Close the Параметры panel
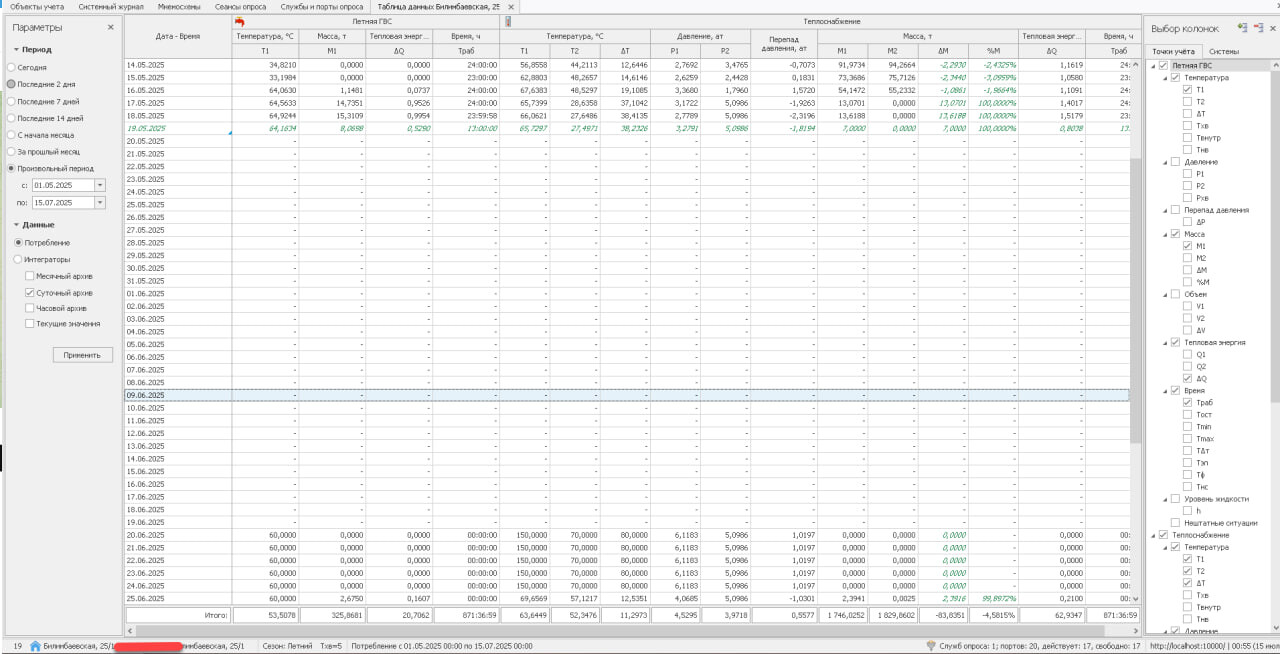The height and width of the screenshot is (654, 1280). [x=111, y=28]
